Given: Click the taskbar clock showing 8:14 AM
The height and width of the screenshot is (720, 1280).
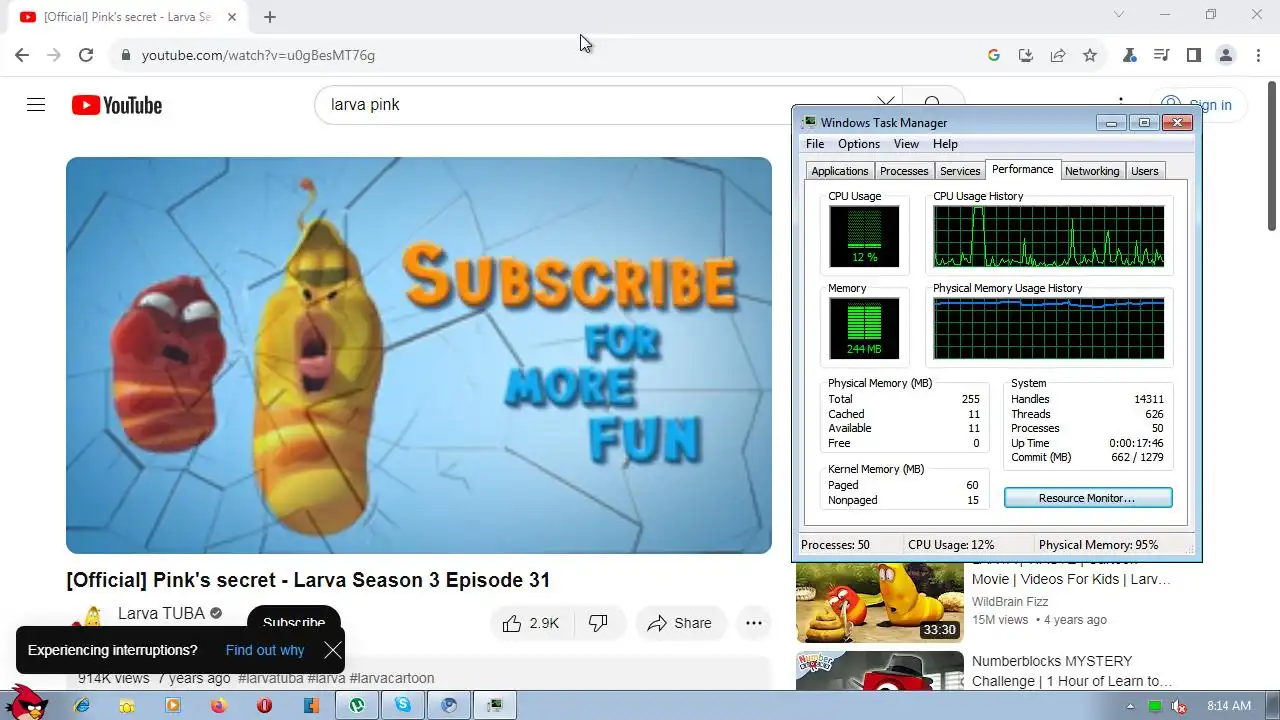Looking at the screenshot, I should 1229,706.
